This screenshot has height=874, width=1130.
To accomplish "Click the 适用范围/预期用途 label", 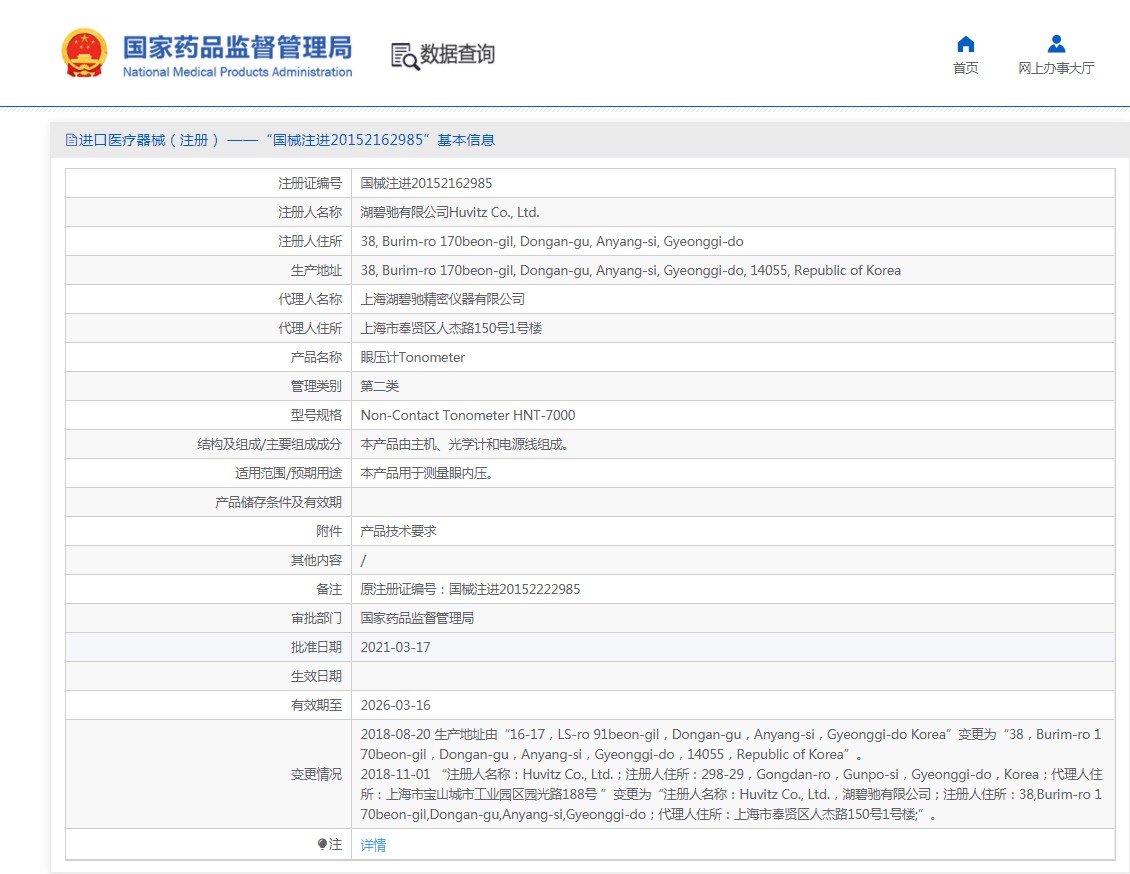I will click(288, 473).
